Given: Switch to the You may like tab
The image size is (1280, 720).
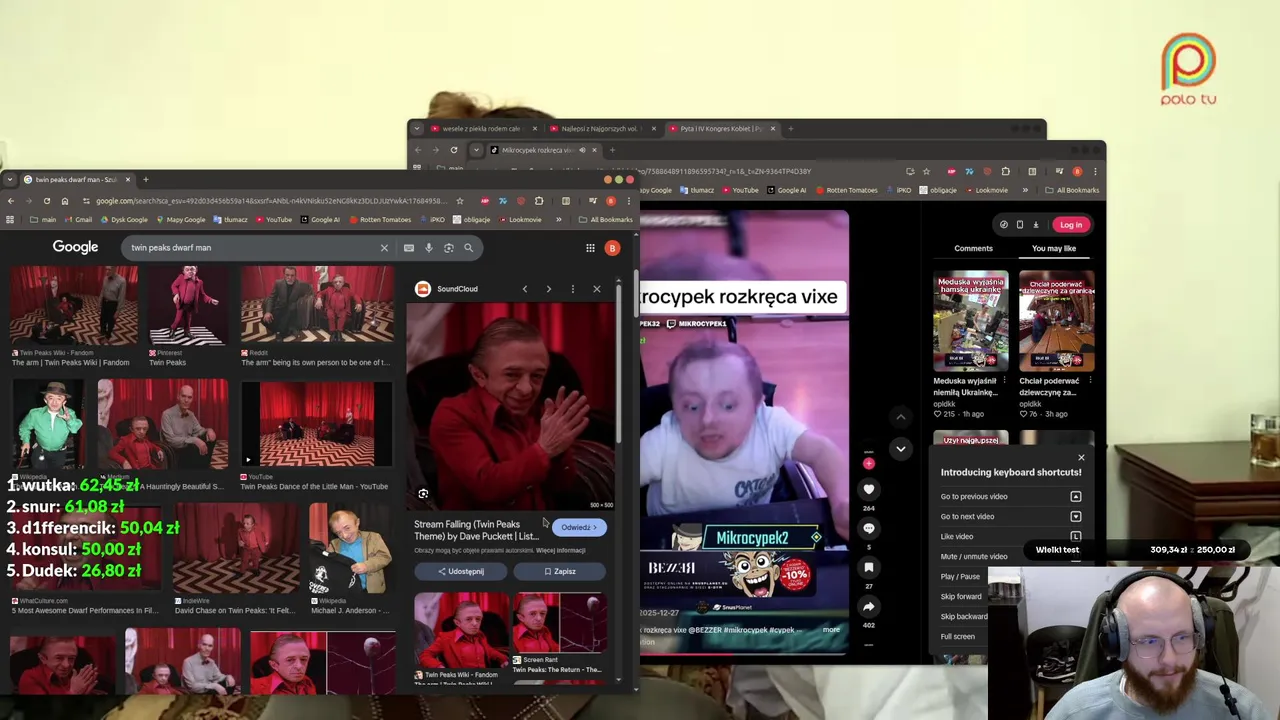Looking at the screenshot, I should pos(1054,248).
